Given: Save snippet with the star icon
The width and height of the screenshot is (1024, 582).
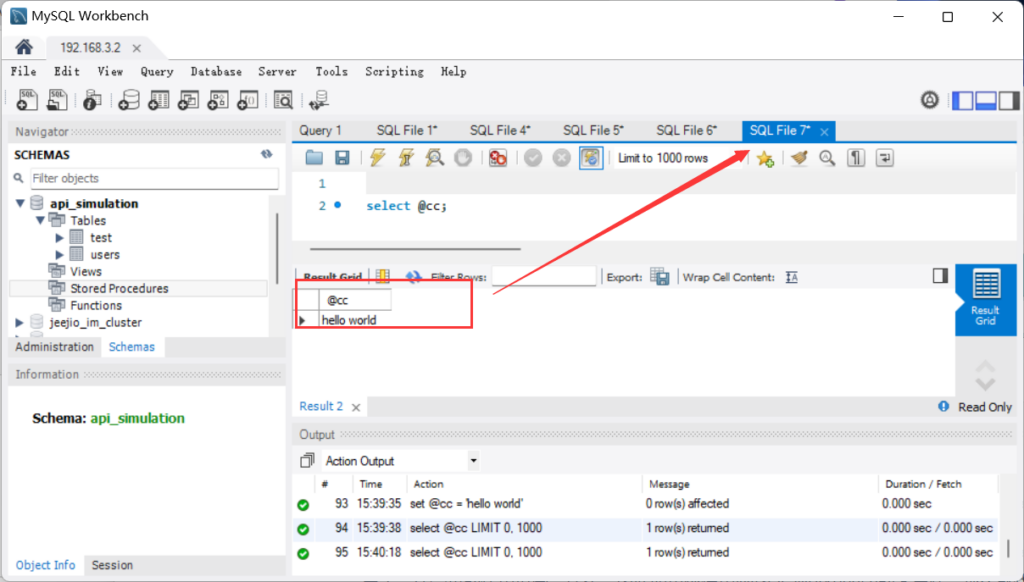Looking at the screenshot, I should [x=765, y=158].
